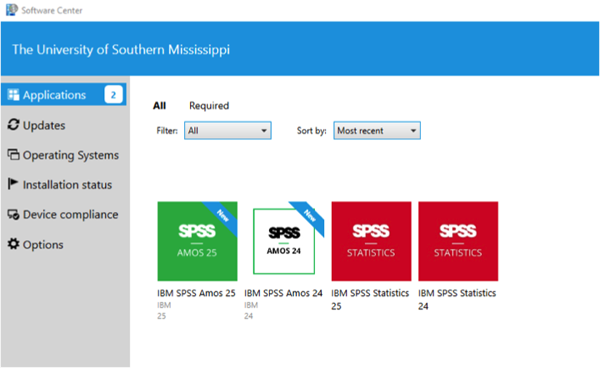
Task: Select Device compliance in the sidebar
Action: point(64,215)
